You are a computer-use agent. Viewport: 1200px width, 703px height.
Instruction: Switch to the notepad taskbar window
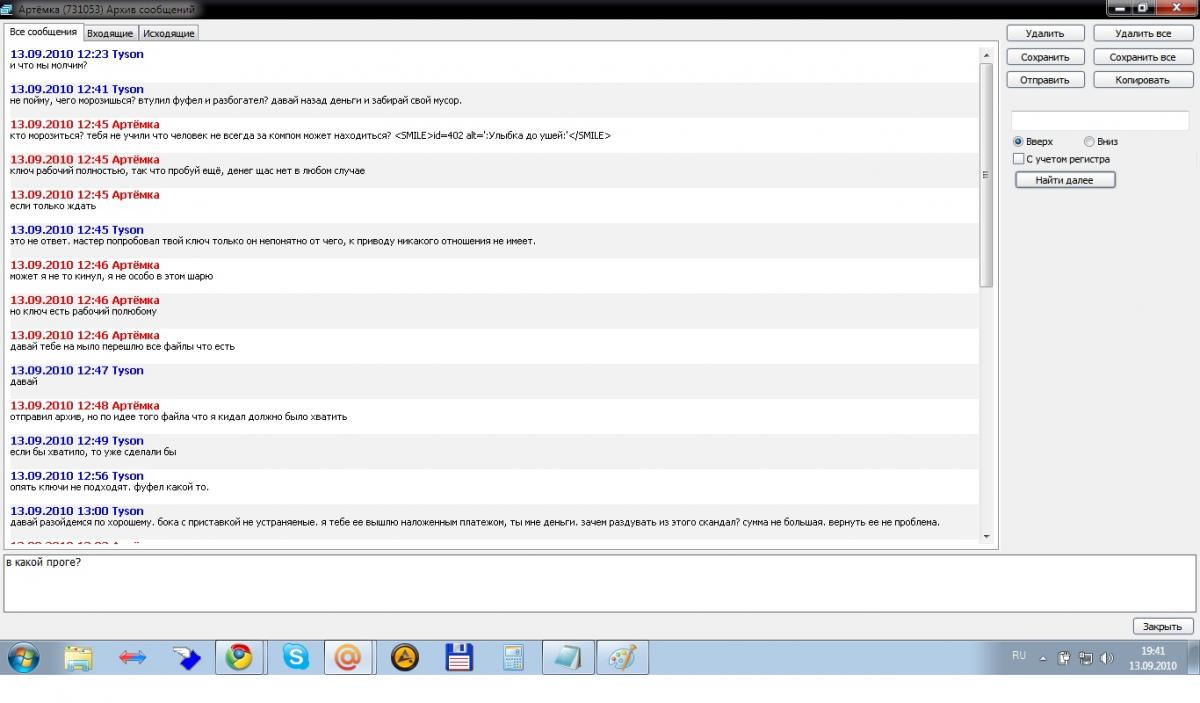567,657
